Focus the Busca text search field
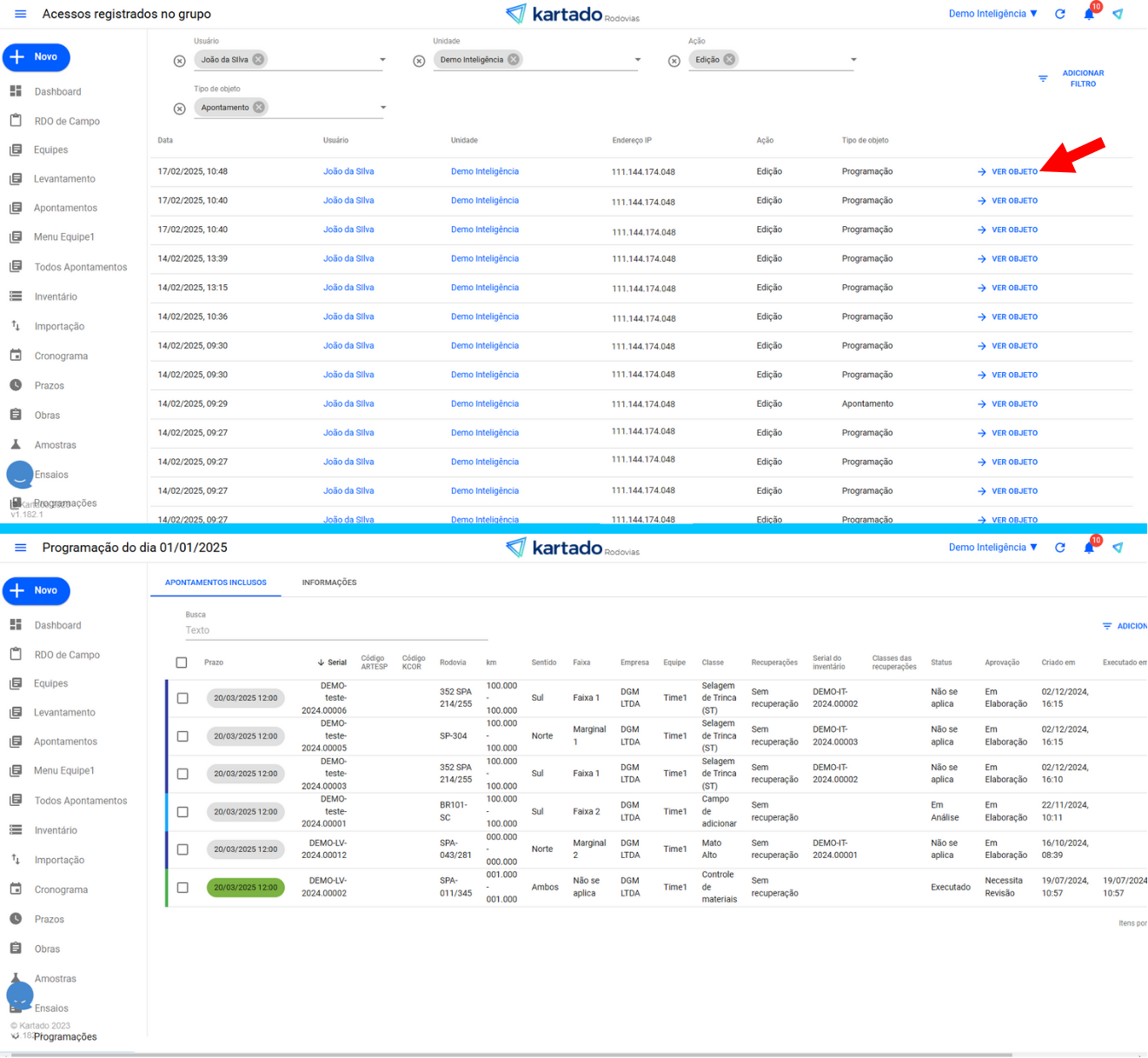 (x=335, y=630)
